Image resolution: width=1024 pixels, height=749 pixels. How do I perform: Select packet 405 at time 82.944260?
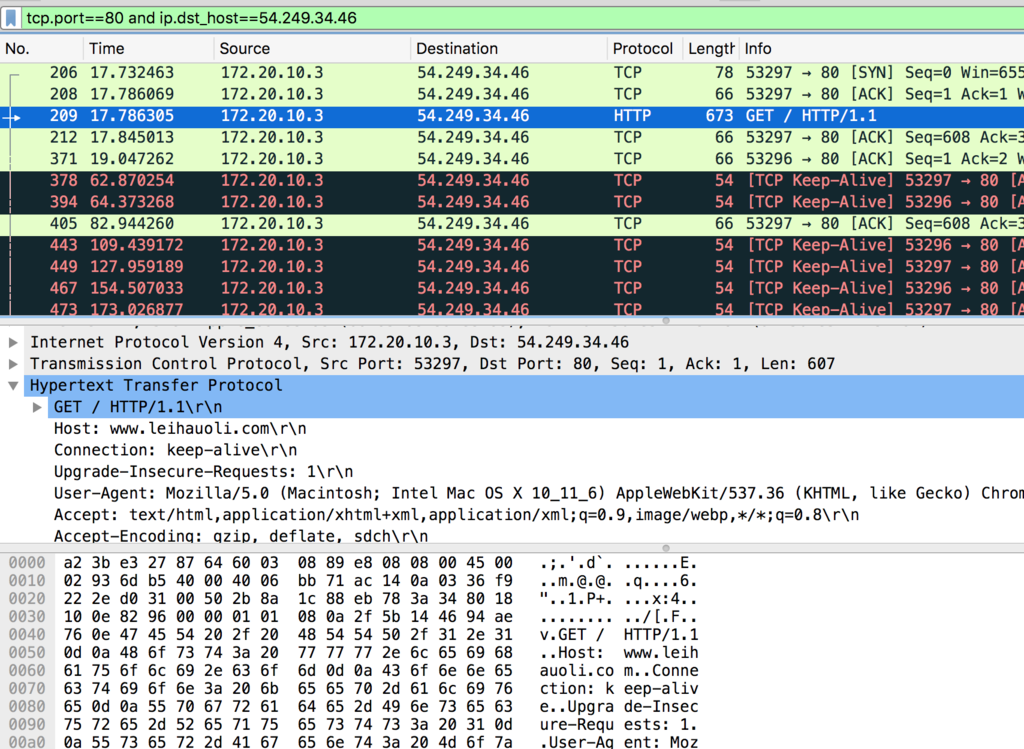512,224
